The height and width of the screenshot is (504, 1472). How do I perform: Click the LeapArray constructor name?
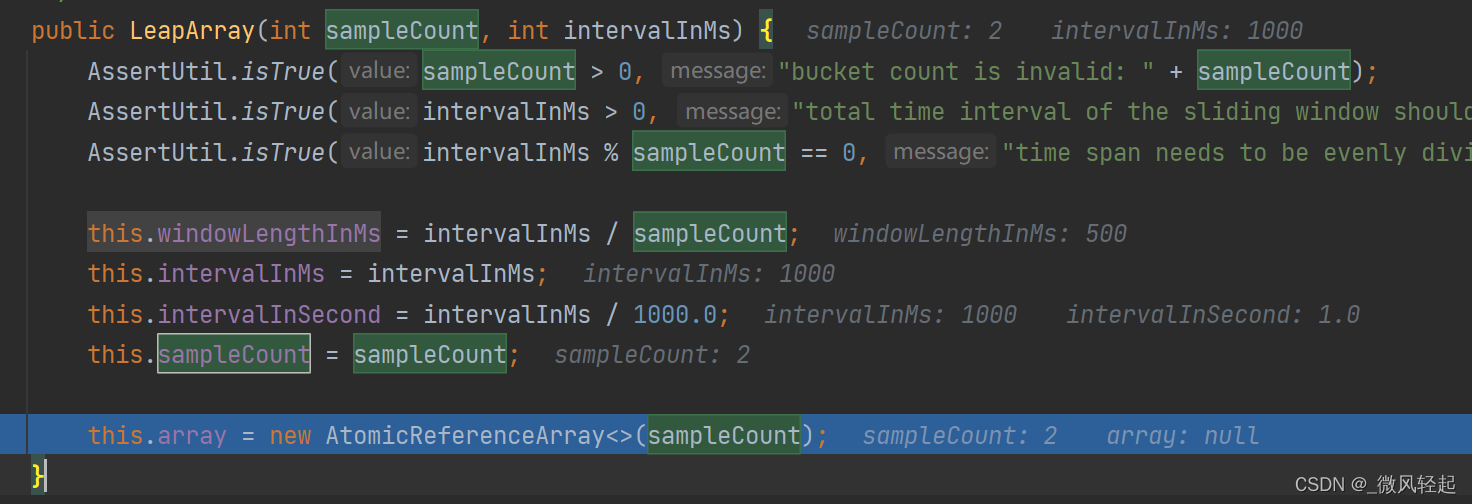coord(193,31)
